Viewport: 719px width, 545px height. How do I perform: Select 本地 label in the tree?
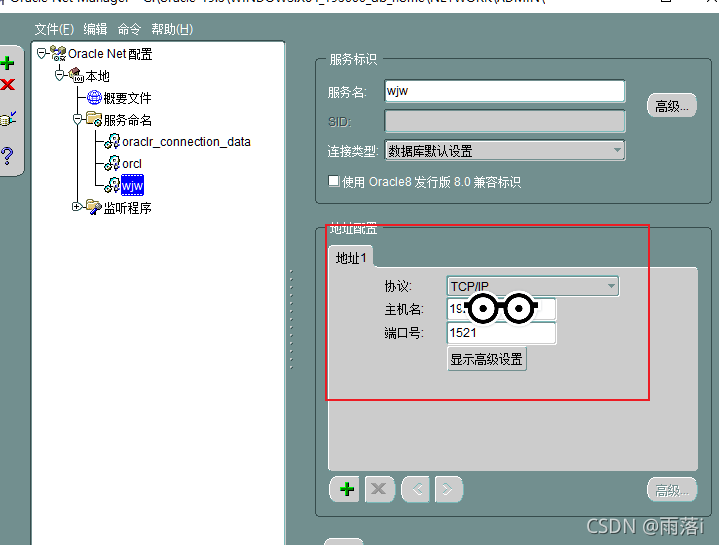(x=97, y=76)
